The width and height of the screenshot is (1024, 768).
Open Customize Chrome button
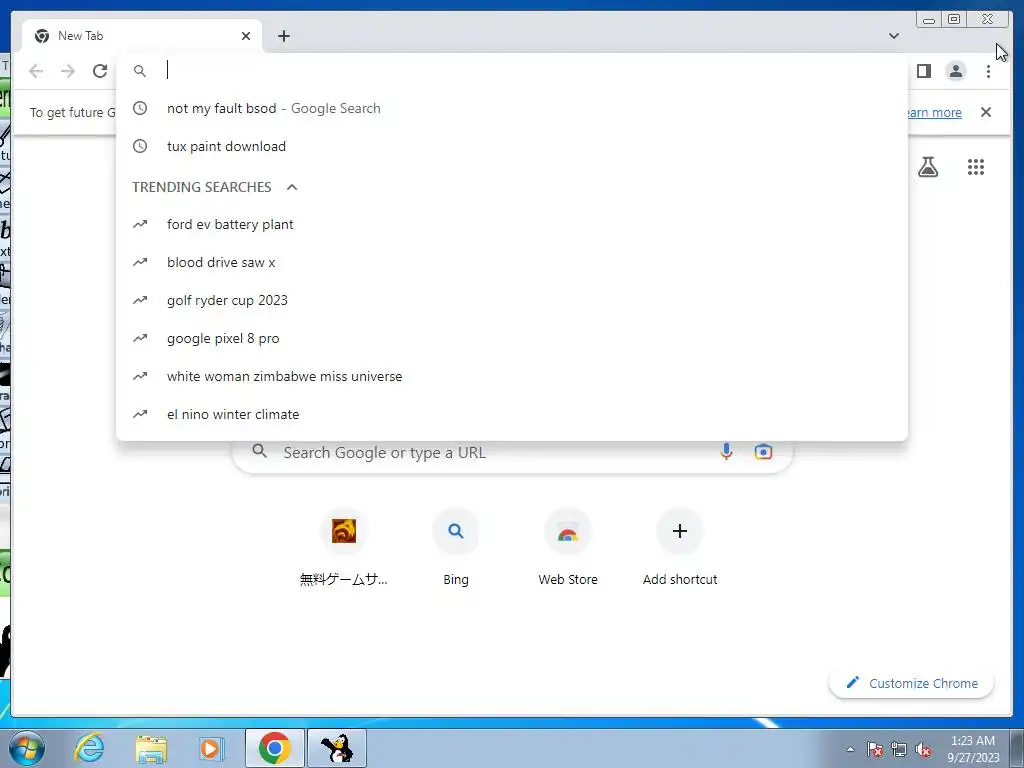(x=911, y=683)
